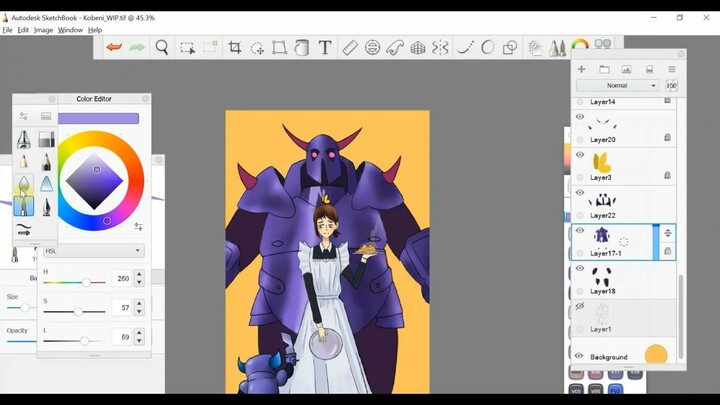Select the Text tool

325,47
